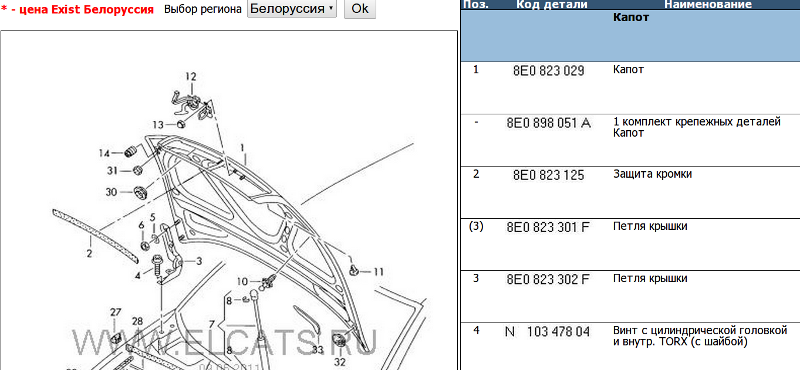Open the region dropdown showing Белоруссия
800x370 pixels.
point(292,9)
